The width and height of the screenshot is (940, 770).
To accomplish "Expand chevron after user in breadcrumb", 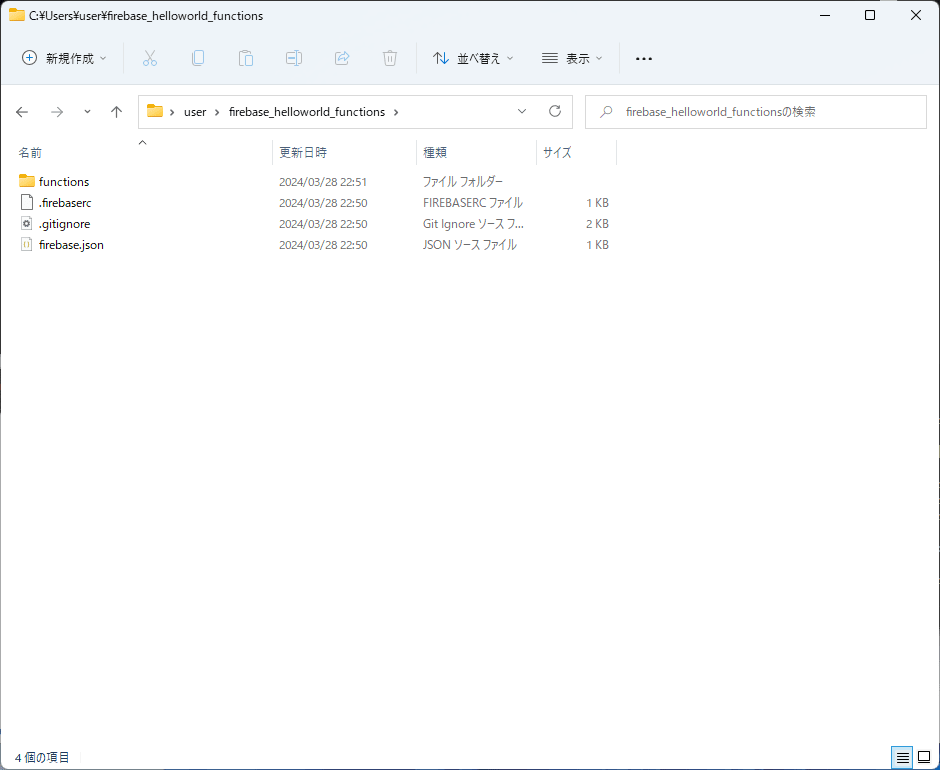I will click(x=217, y=112).
